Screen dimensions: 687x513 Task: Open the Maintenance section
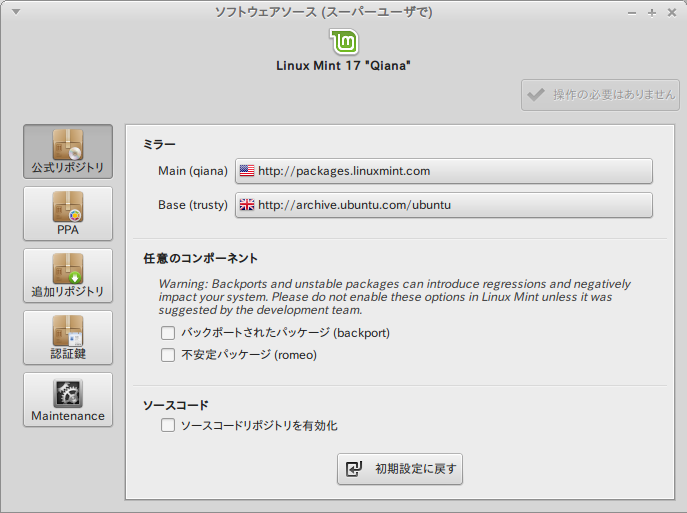tap(68, 400)
